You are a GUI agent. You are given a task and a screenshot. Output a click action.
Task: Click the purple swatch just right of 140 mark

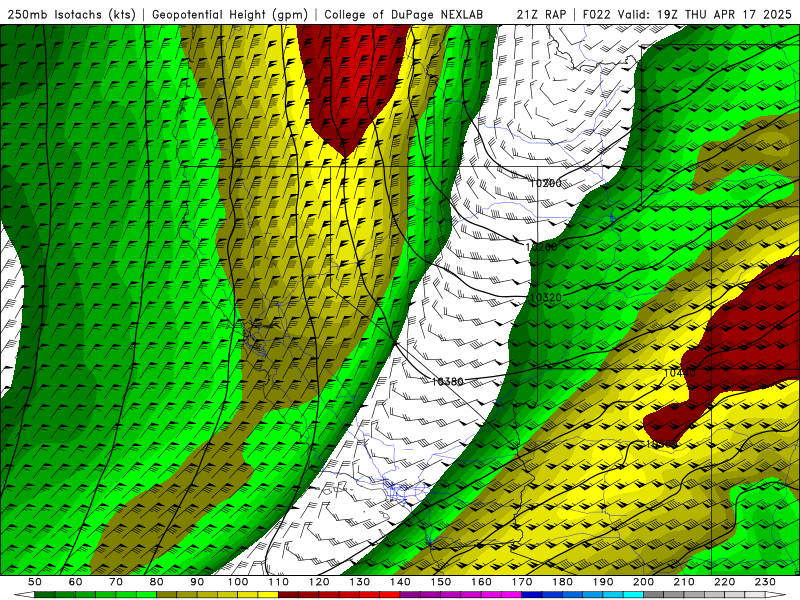point(410,594)
